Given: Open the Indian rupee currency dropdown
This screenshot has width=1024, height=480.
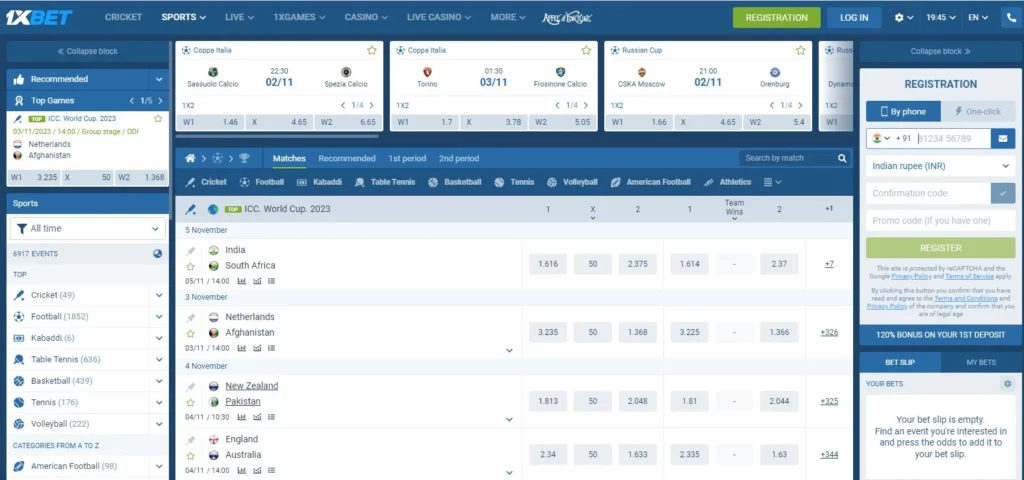Looking at the screenshot, I should click(x=940, y=166).
